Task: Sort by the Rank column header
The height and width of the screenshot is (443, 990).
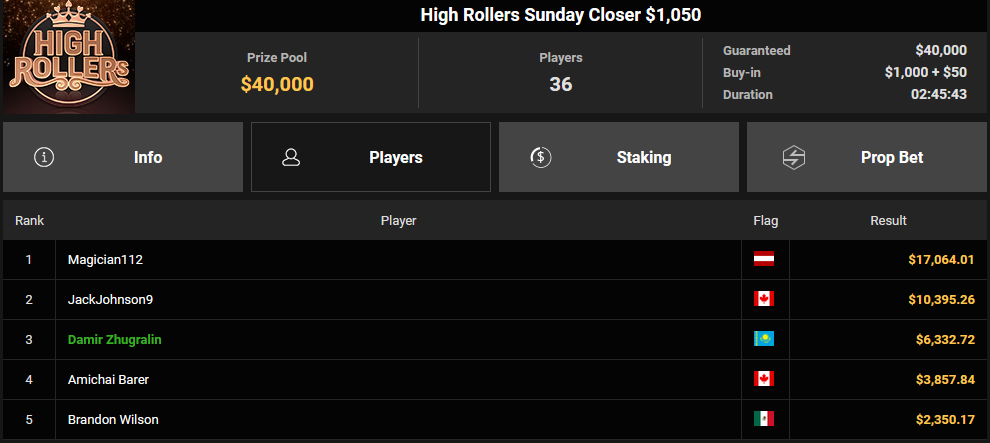Action: click(29, 220)
